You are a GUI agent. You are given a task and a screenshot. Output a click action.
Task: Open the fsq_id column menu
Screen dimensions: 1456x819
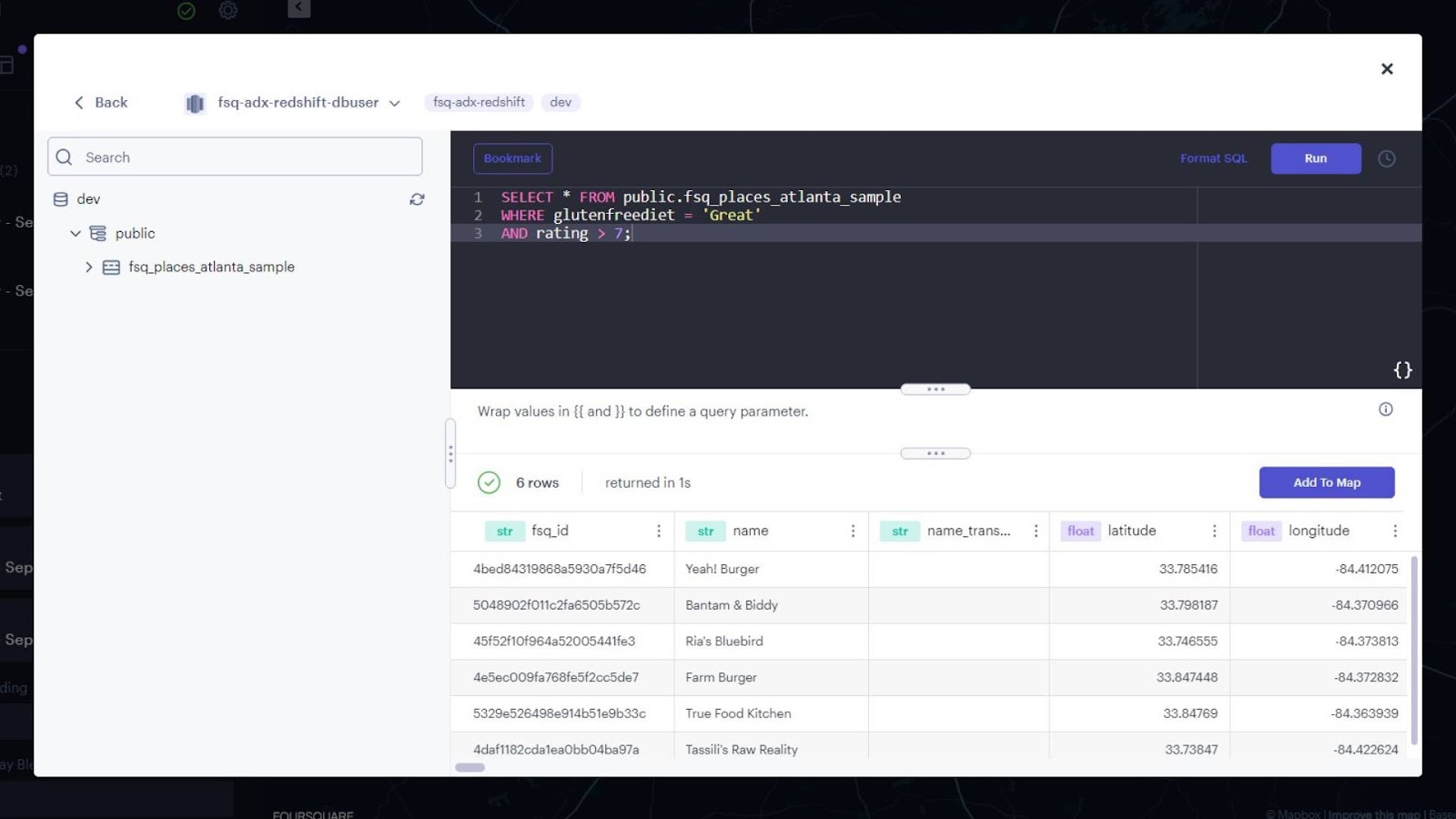(659, 531)
